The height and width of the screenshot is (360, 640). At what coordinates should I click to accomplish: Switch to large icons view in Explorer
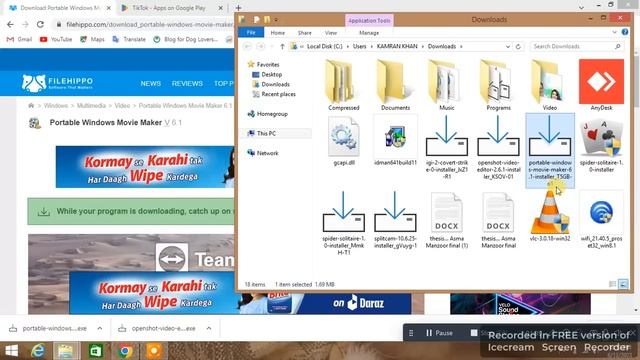click(623, 284)
